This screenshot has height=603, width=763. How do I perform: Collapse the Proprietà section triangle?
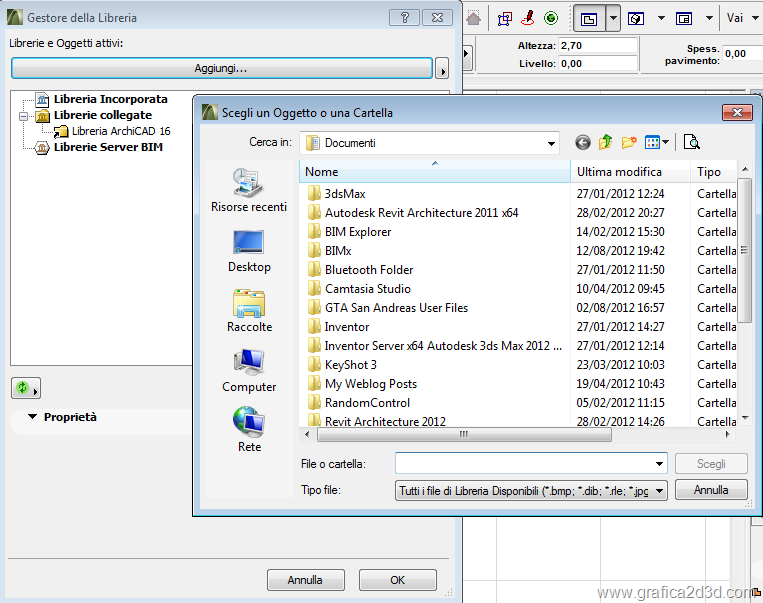click(x=32, y=417)
